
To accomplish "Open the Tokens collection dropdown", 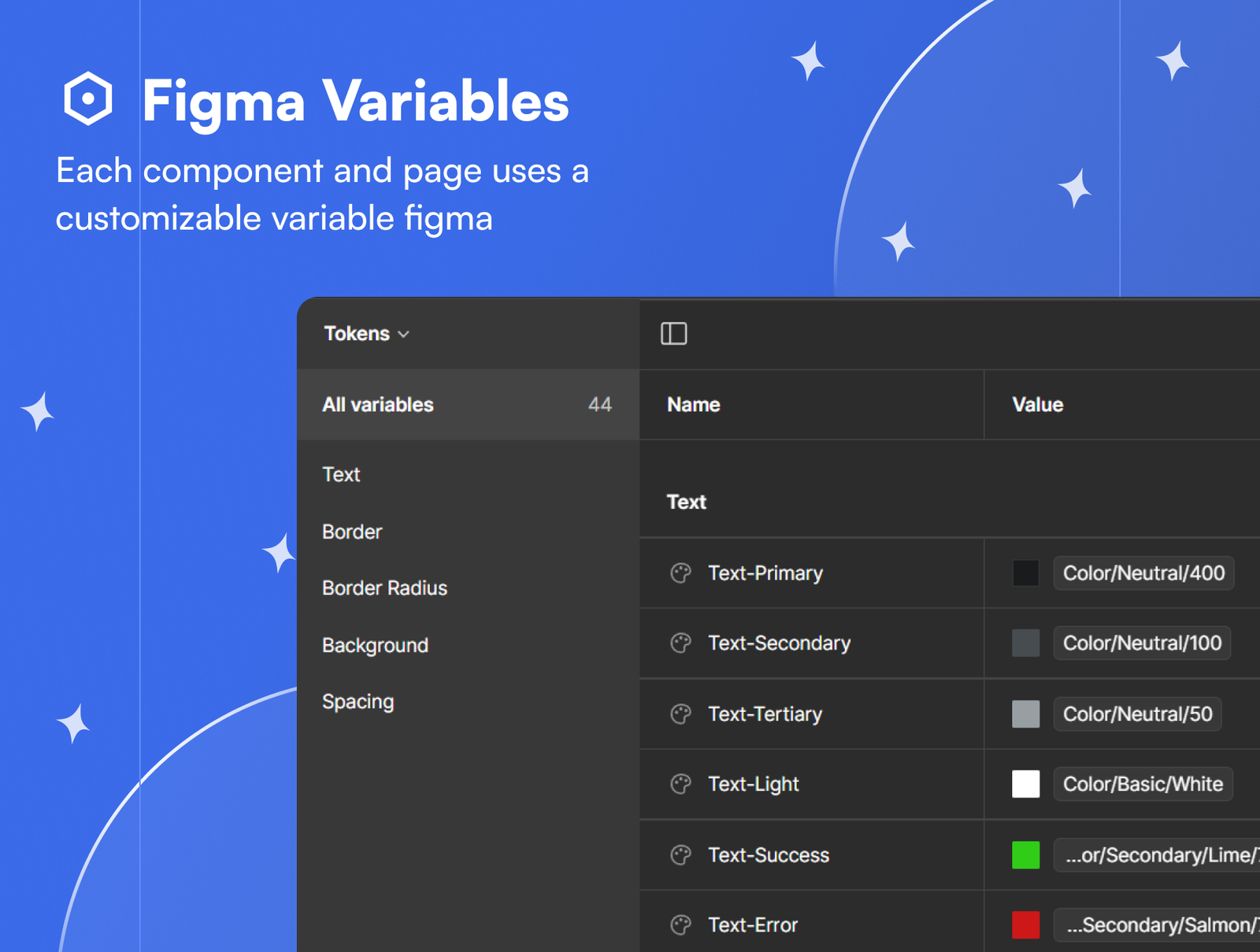I will click(366, 334).
